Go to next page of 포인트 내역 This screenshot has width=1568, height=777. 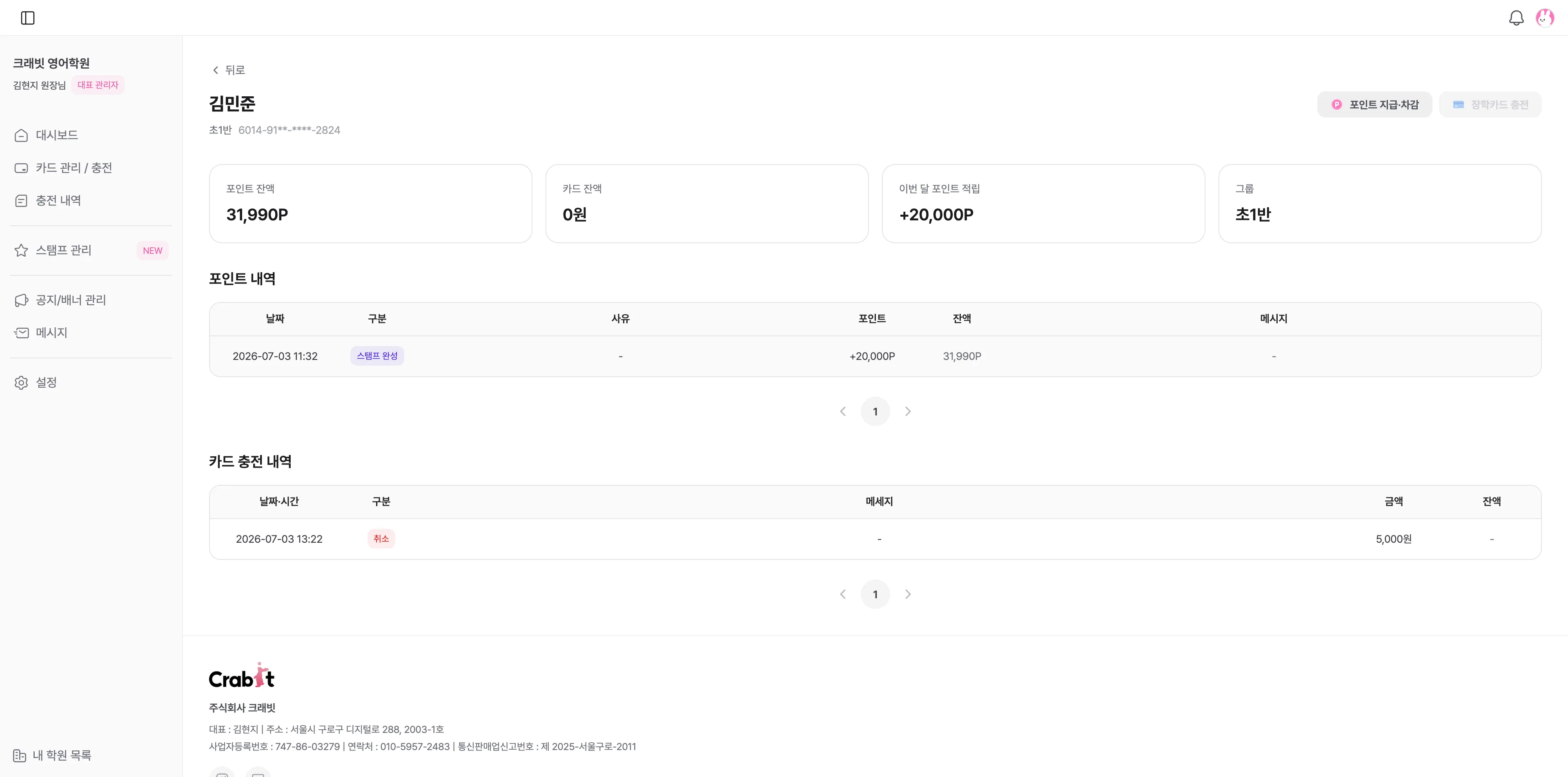908,411
